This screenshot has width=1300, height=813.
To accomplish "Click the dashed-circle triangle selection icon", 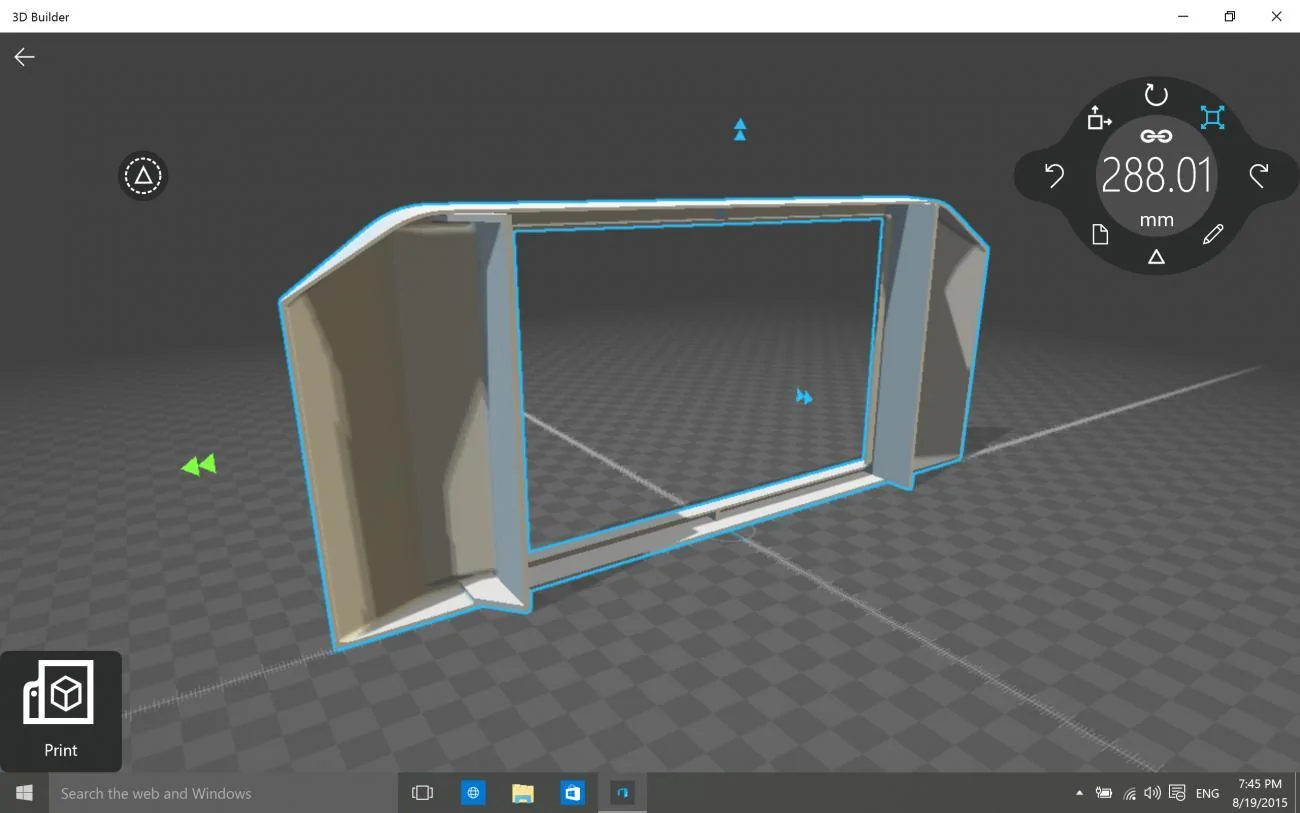I will coord(143,176).
